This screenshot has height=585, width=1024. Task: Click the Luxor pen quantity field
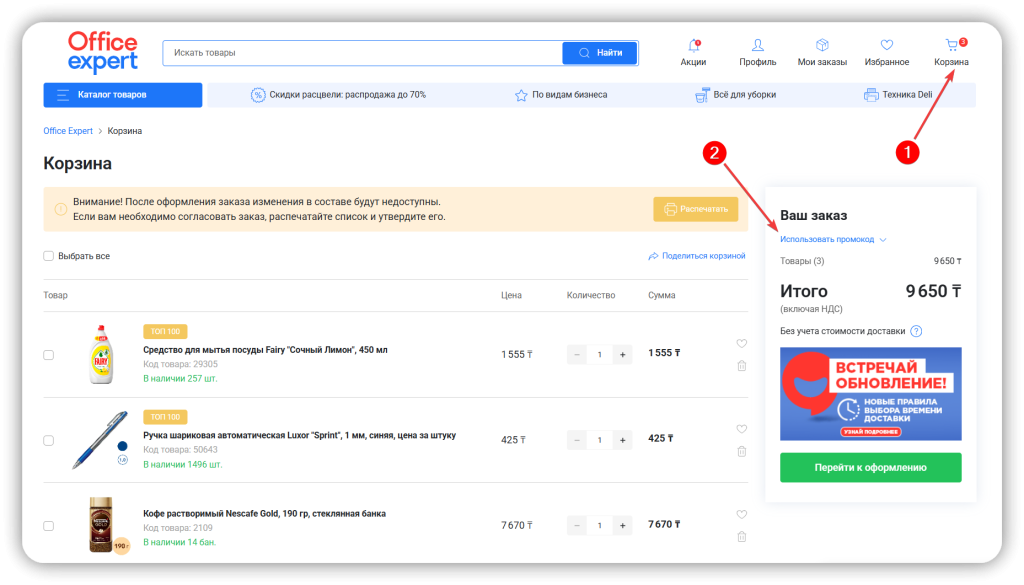[600, 440]
